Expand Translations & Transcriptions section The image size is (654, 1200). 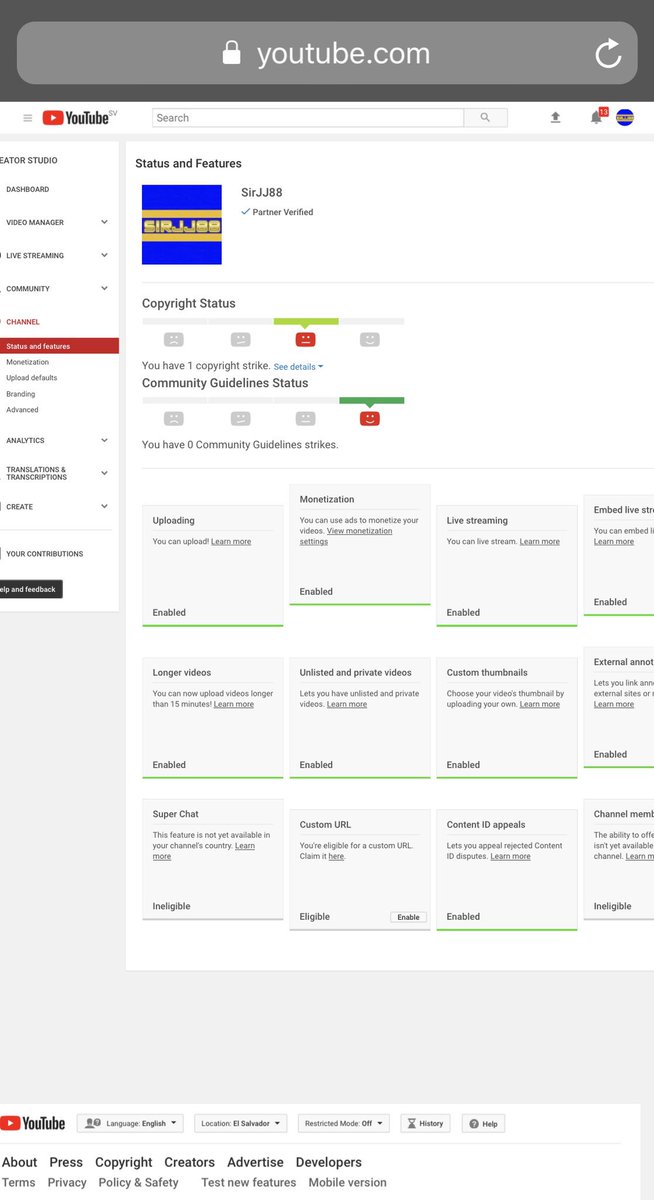tap(104, 473)
